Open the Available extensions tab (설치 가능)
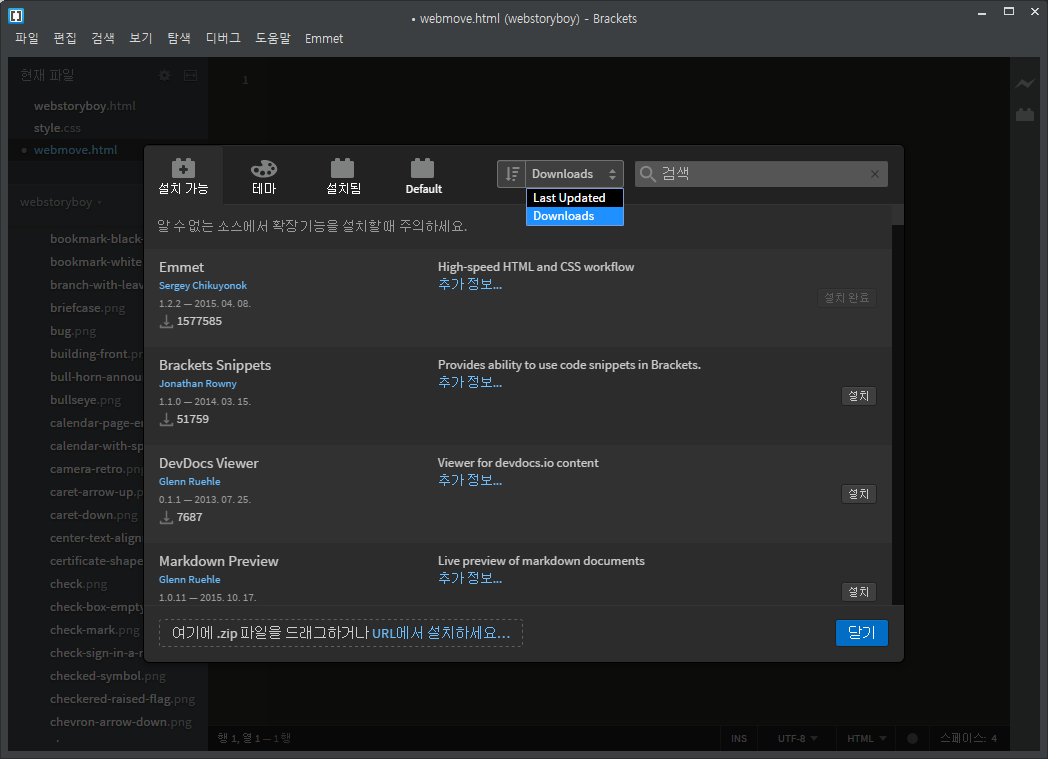 pos(183,176)
